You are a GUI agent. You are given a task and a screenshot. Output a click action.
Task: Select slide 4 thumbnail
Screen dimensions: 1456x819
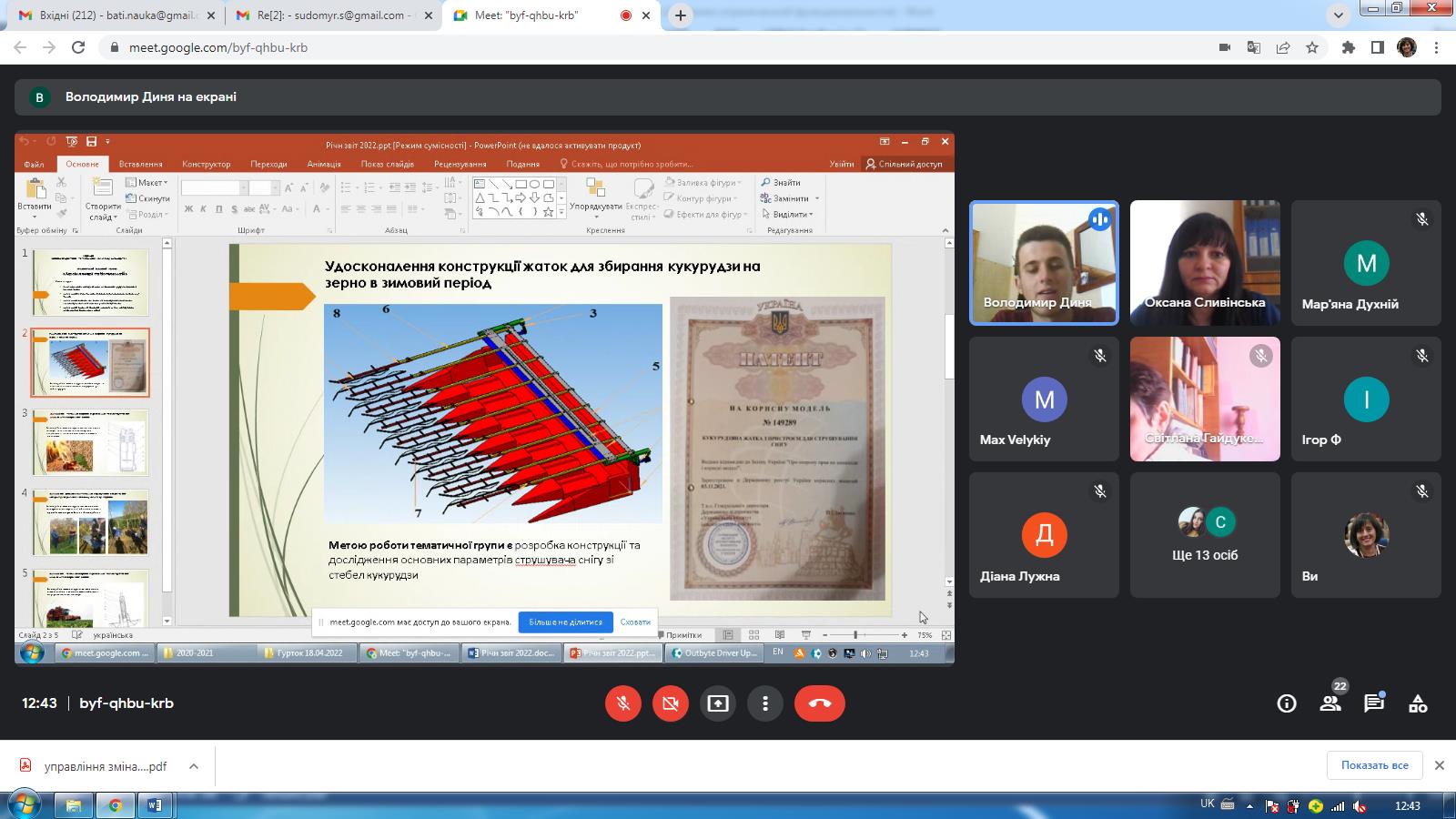tap(90, 522)
